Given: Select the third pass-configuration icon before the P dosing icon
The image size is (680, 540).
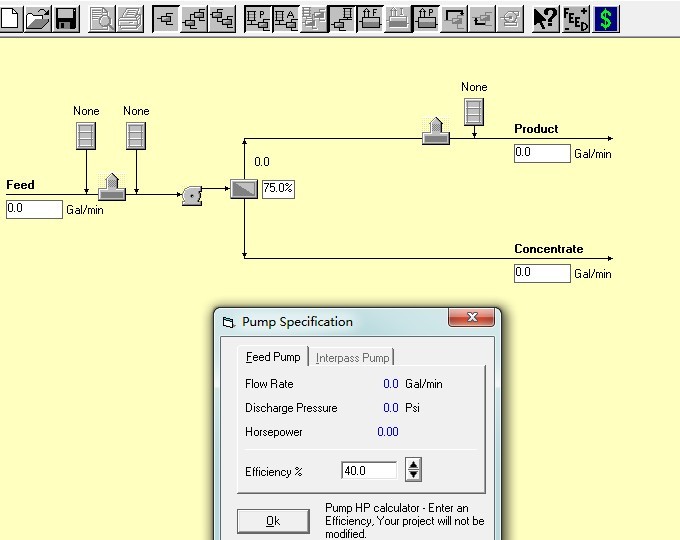Looking at the screenshot, I should 222,19.
